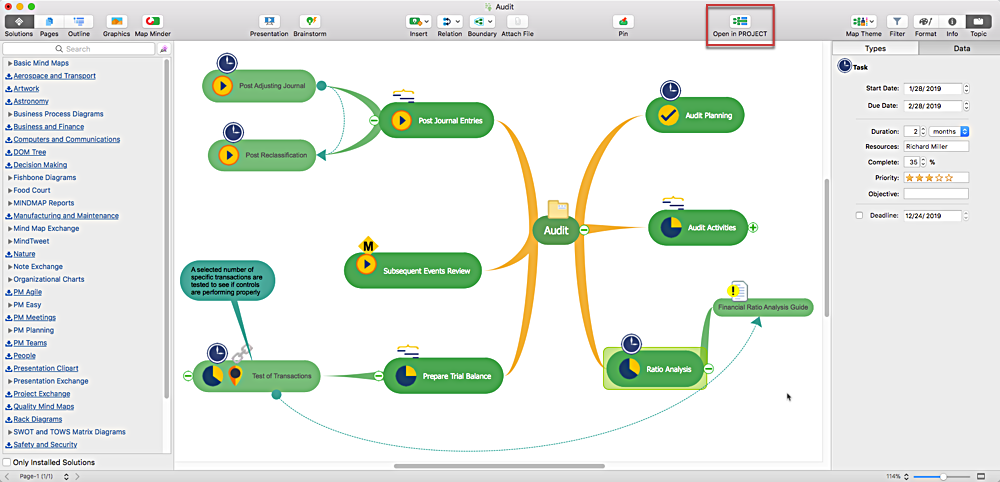Open the Aerospace and Transport link

(x=54, y=76)
